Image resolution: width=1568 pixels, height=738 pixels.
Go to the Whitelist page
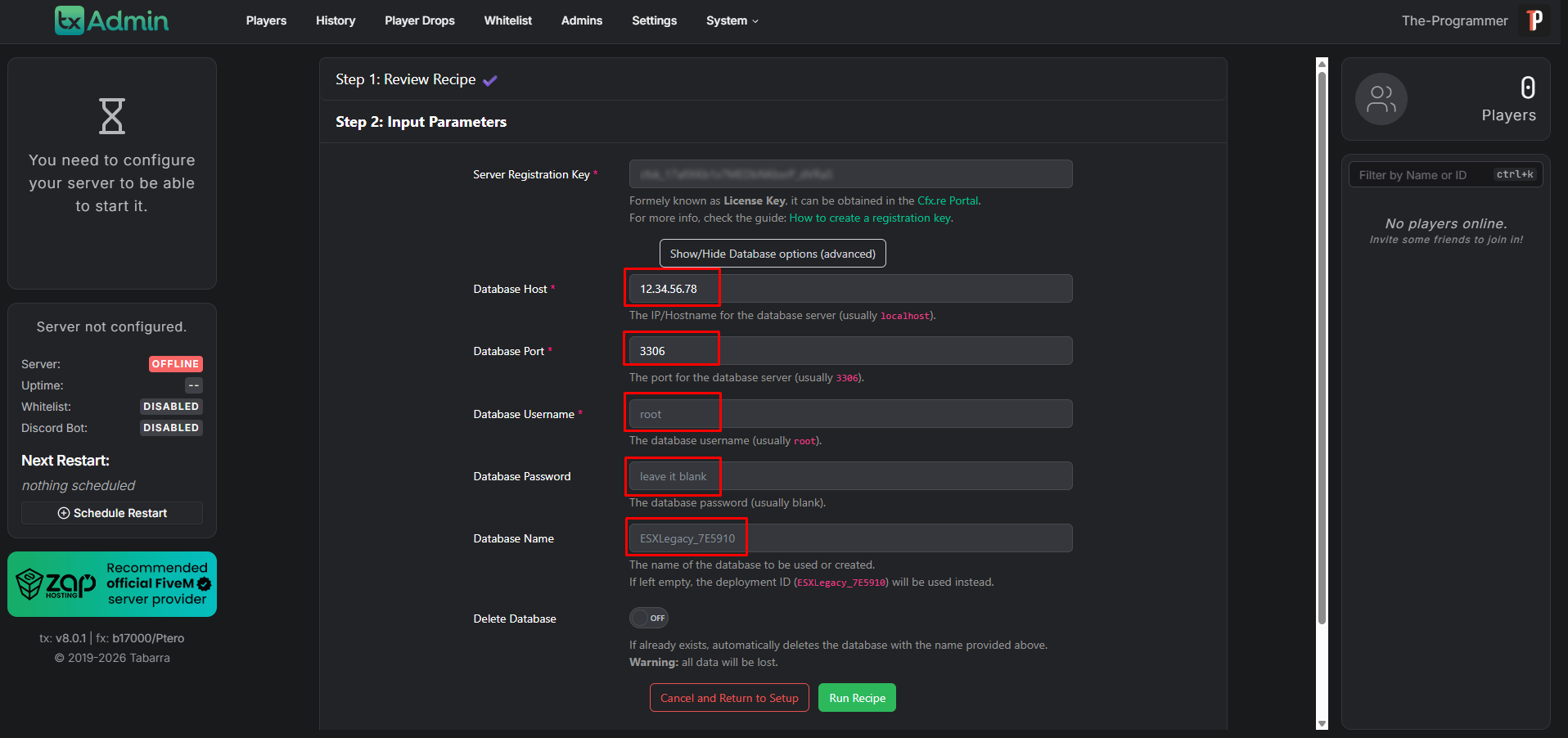507,20
